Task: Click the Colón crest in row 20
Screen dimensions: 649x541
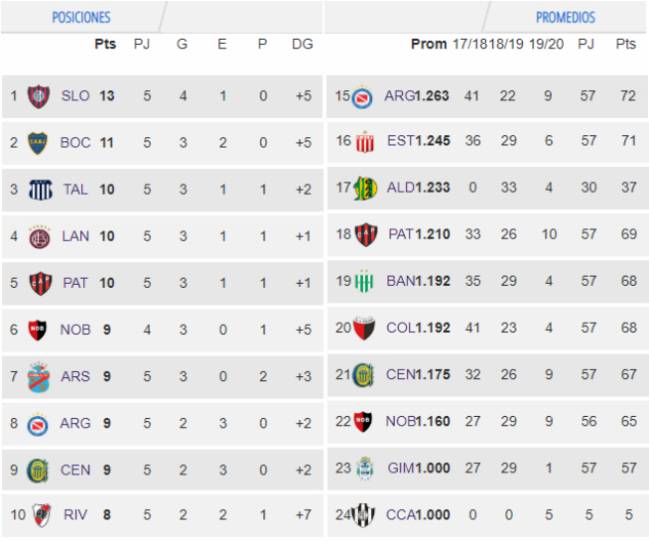Action: pos(364,328)
